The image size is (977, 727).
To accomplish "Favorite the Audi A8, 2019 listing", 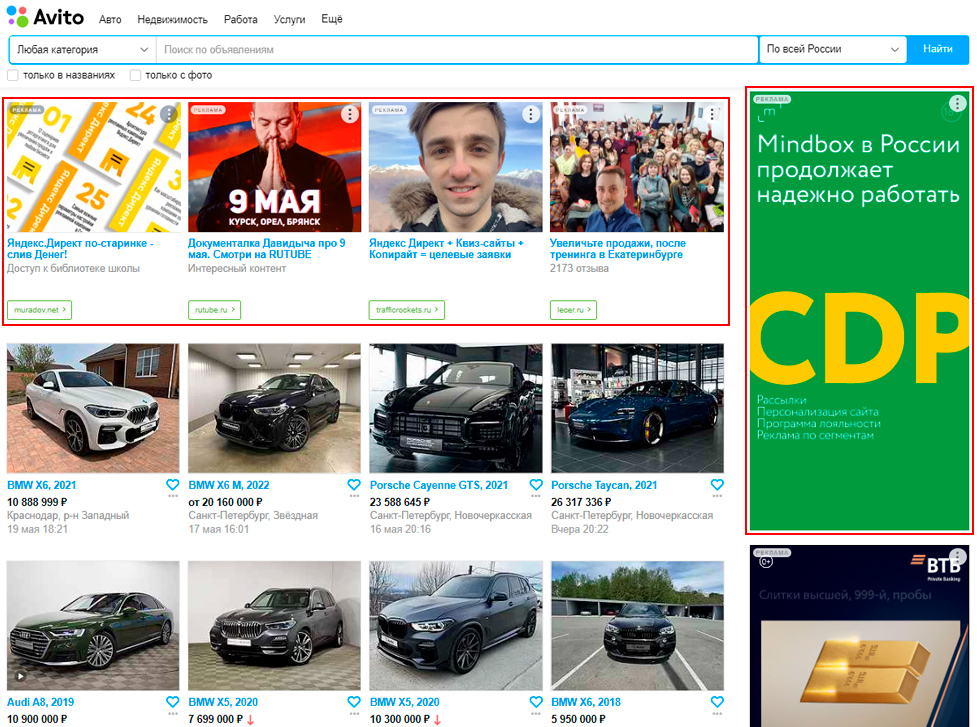I will coord(173,702).
